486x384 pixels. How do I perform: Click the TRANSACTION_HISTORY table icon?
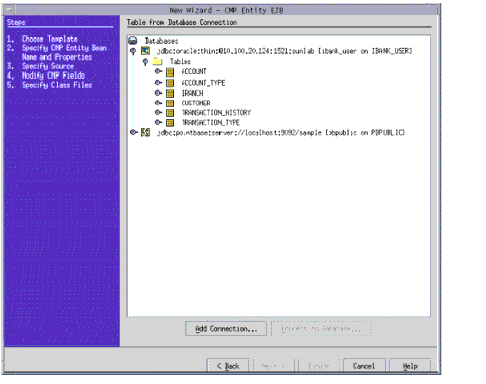click(170, 113)
